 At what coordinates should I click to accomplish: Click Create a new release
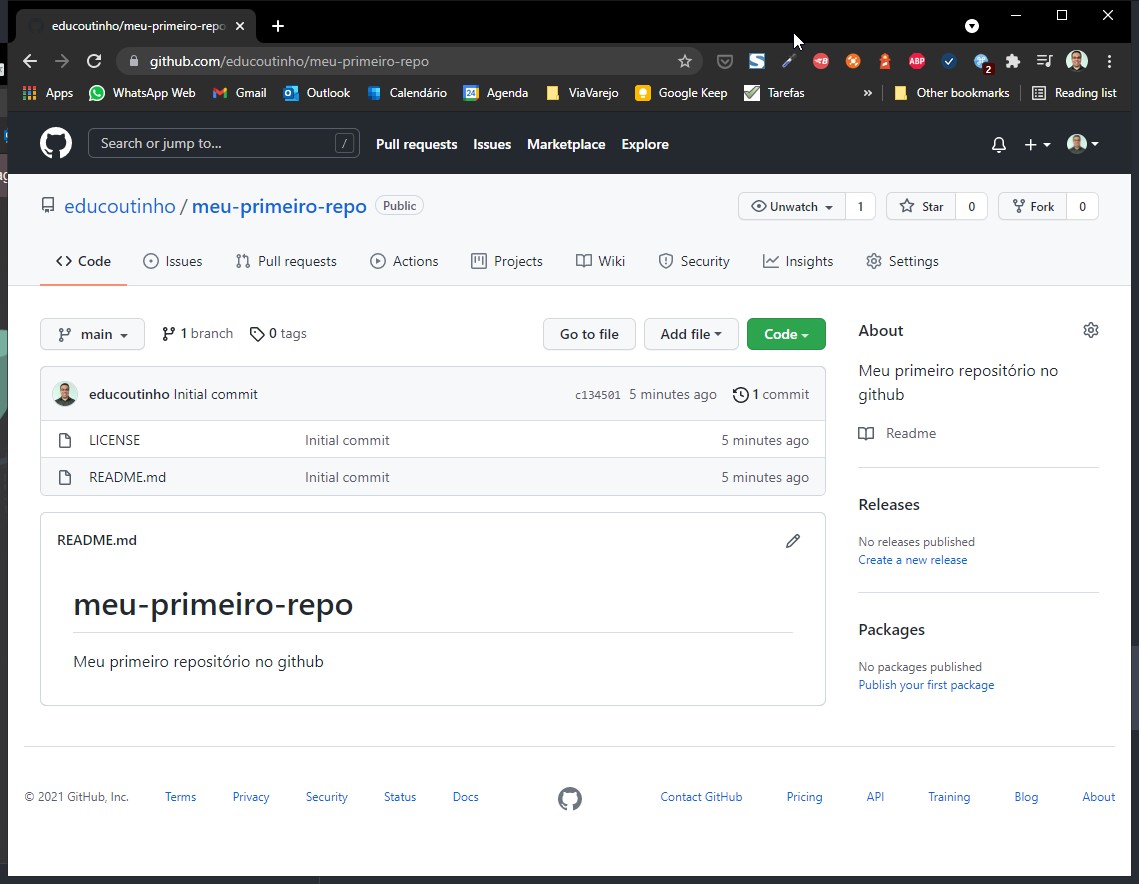(912, 560)
